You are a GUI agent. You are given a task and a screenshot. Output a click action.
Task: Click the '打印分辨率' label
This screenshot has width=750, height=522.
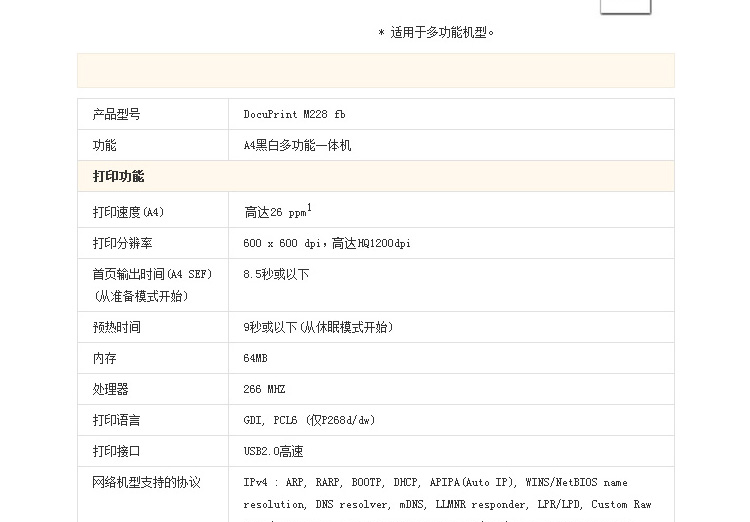pos(122,243)
